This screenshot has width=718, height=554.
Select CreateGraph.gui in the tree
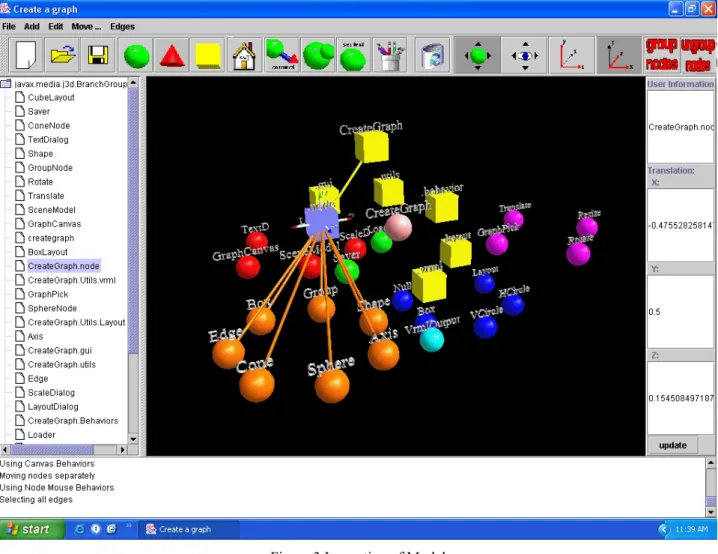pos(60,351)
